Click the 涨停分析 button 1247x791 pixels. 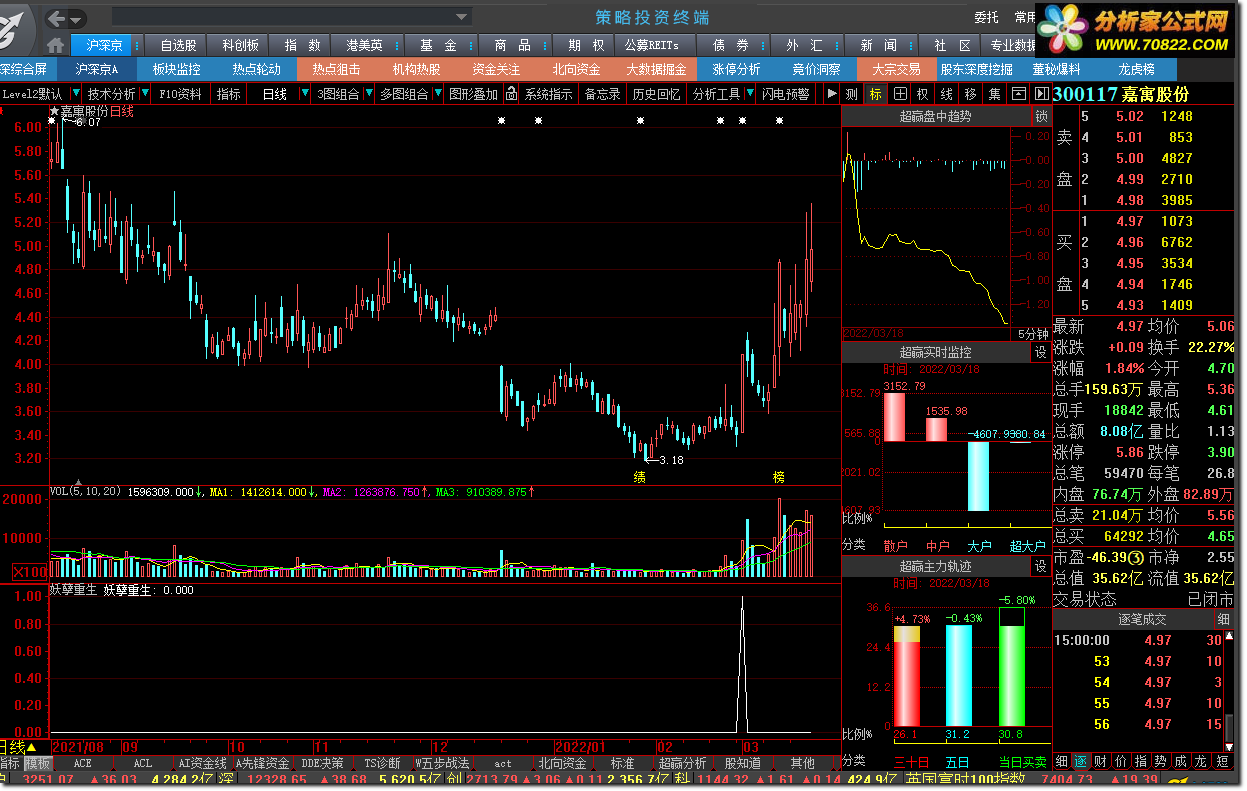(736, 69)
